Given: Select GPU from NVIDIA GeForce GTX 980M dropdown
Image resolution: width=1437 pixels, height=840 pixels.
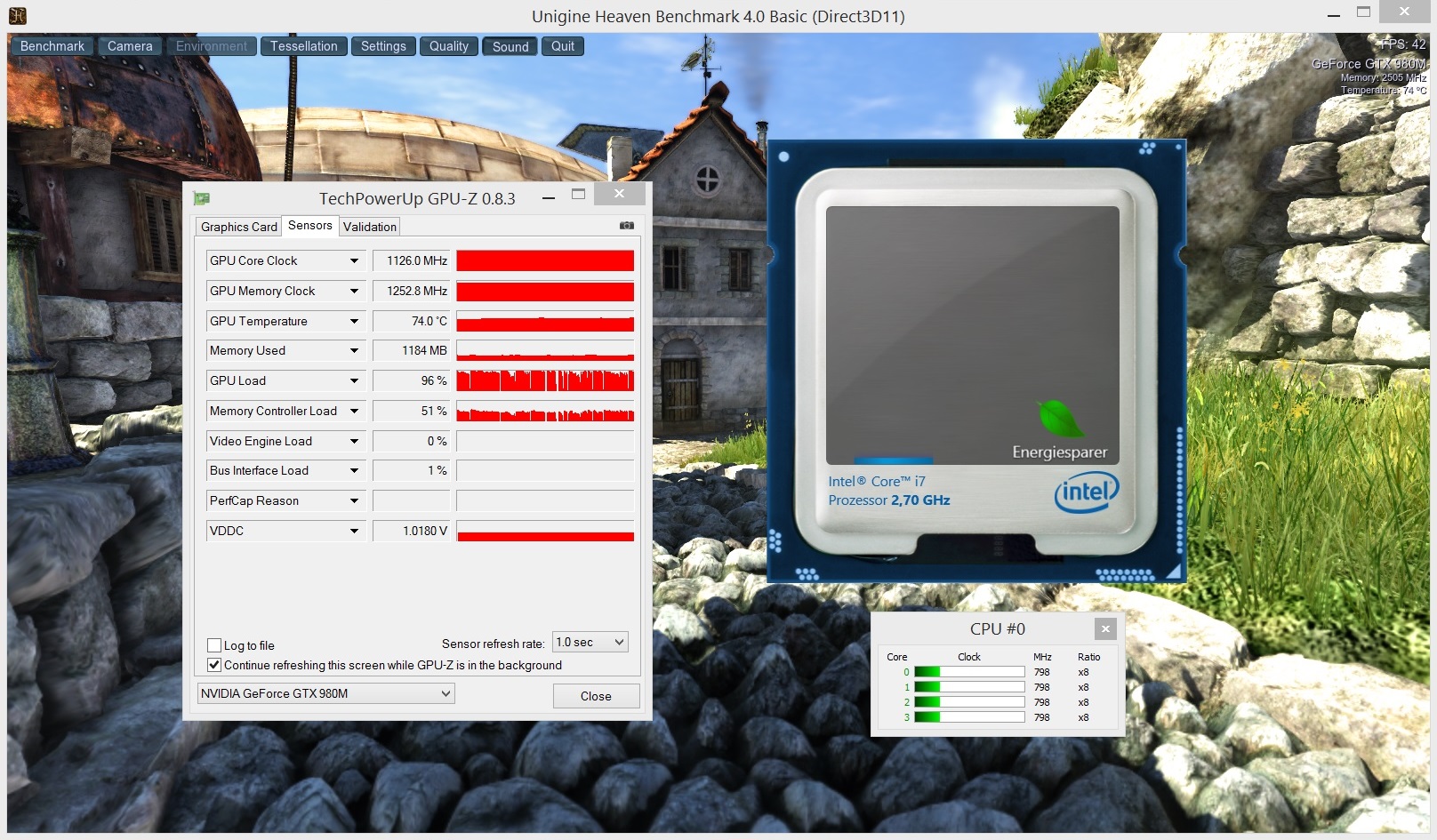Looking at the screenshot, I should 325,693.
